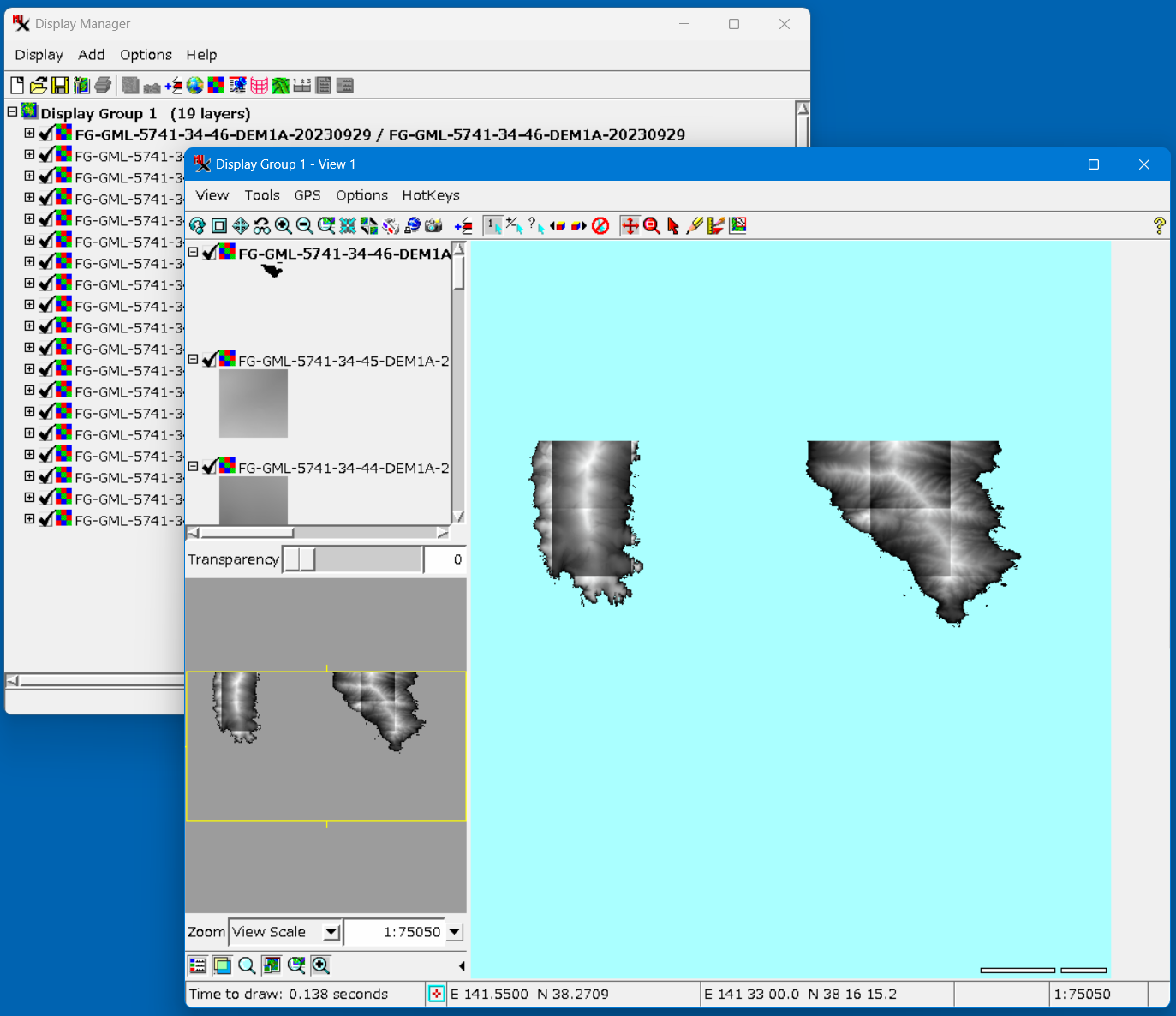Click the yellow Save icon in Display Manager
Image resolution: width=1176 pixels, height=1016 pixels.
coord(60,85)
